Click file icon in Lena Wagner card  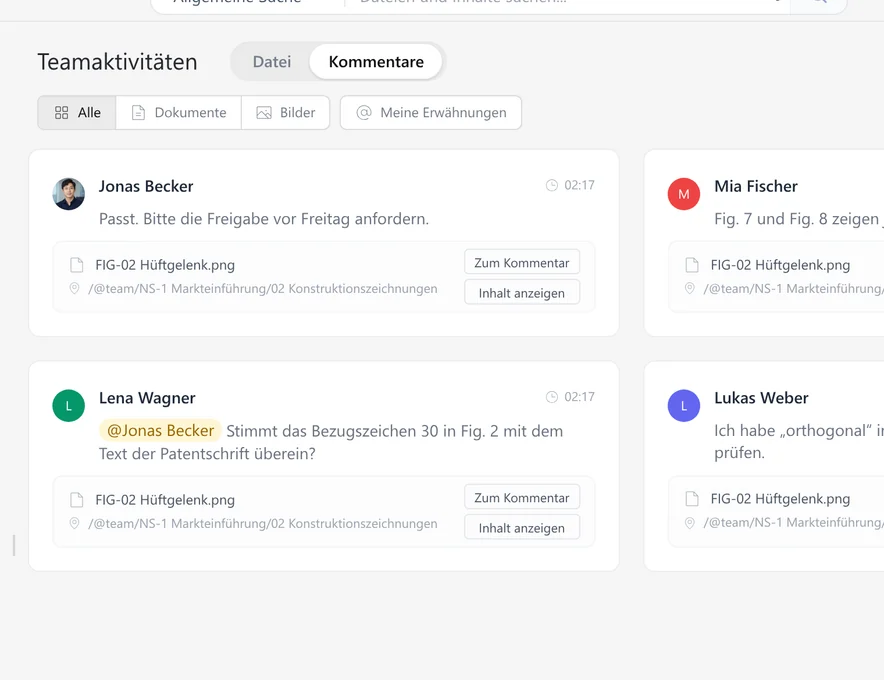click(77, 500)
